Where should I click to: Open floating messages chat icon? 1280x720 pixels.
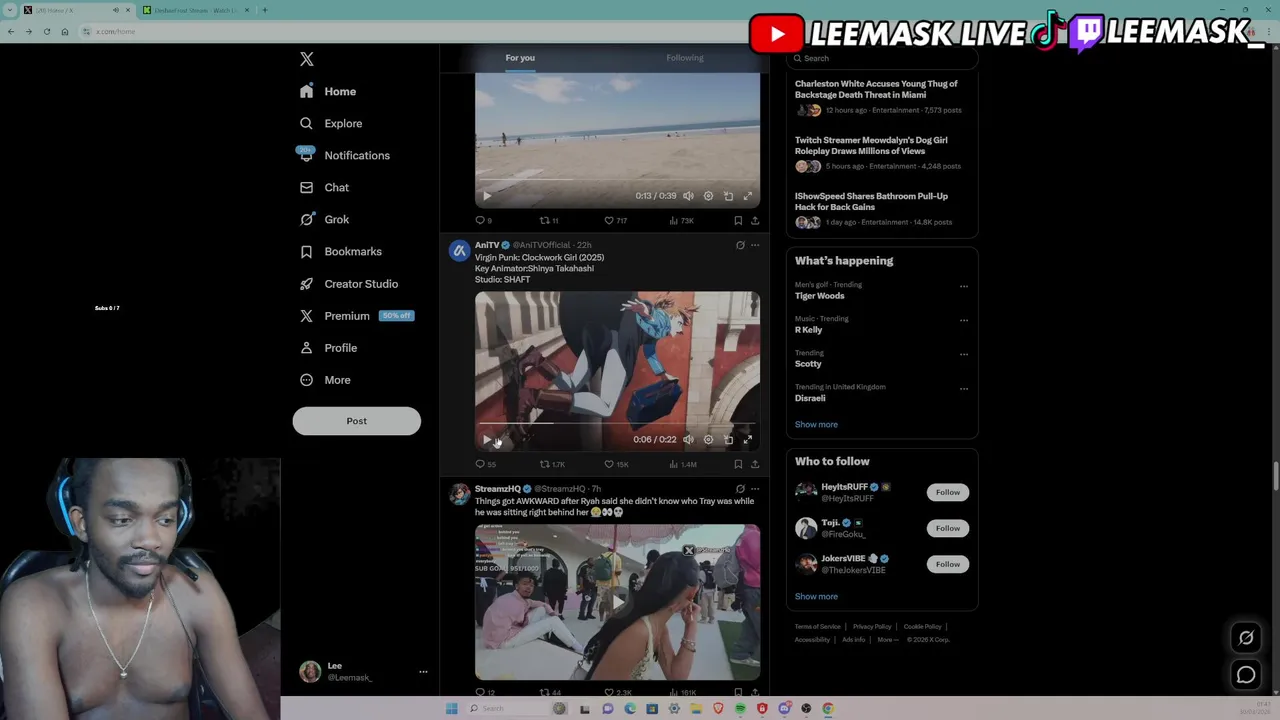1246,675
